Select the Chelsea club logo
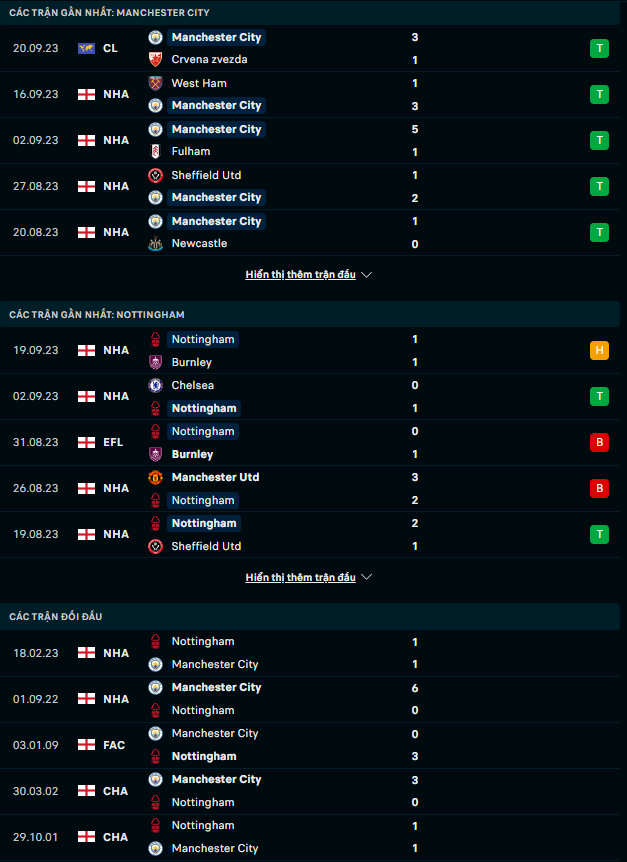Screen dimensions: 627x862 pyautogui.click(x=154, y=385)
